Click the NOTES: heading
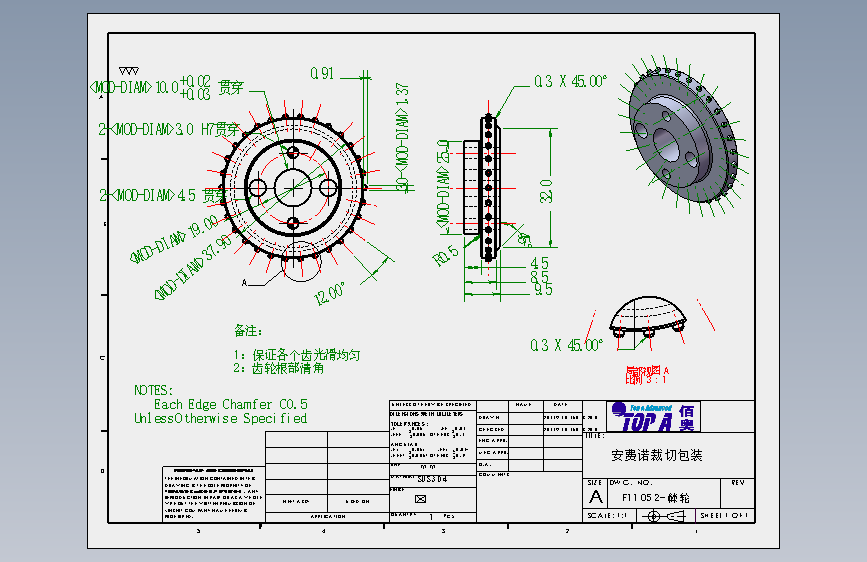This screenshot has height=562, width=867. point(153,390)
